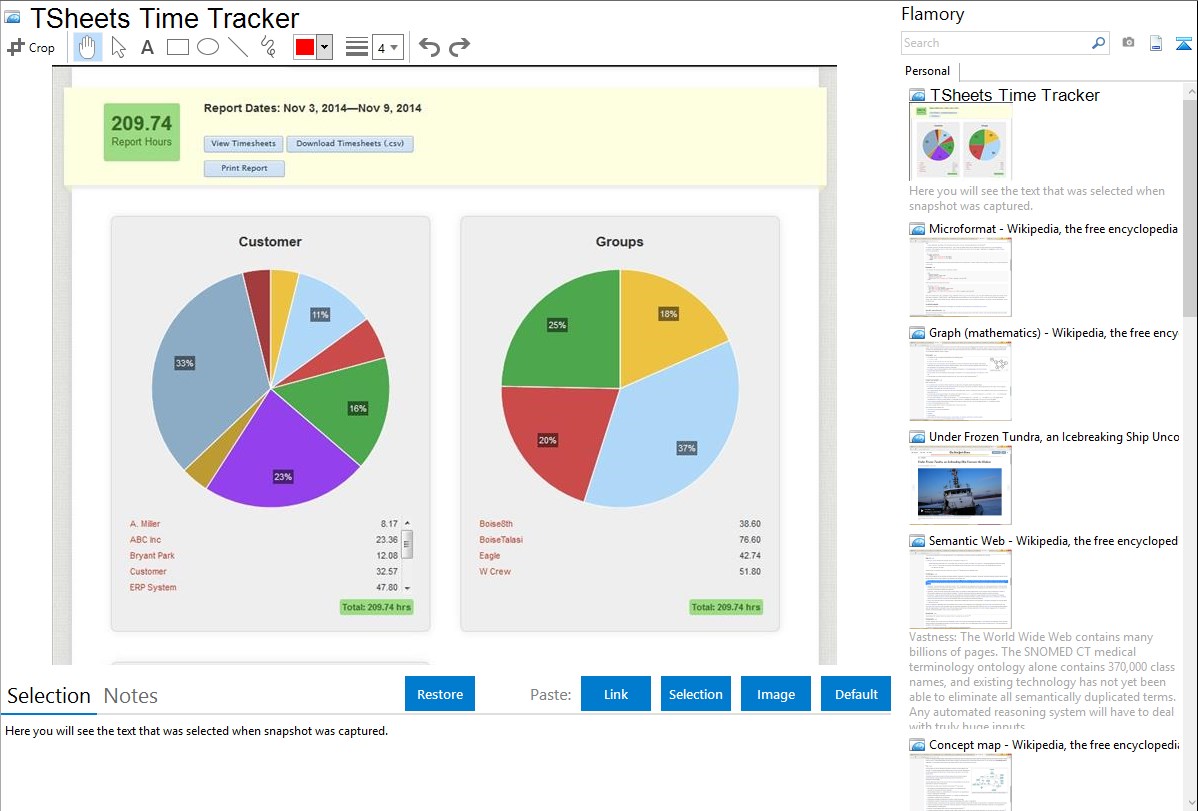The height and width of the screenshot is (811, 1198).
Task: Choose the straight line tool
Action: coord(238,47)
